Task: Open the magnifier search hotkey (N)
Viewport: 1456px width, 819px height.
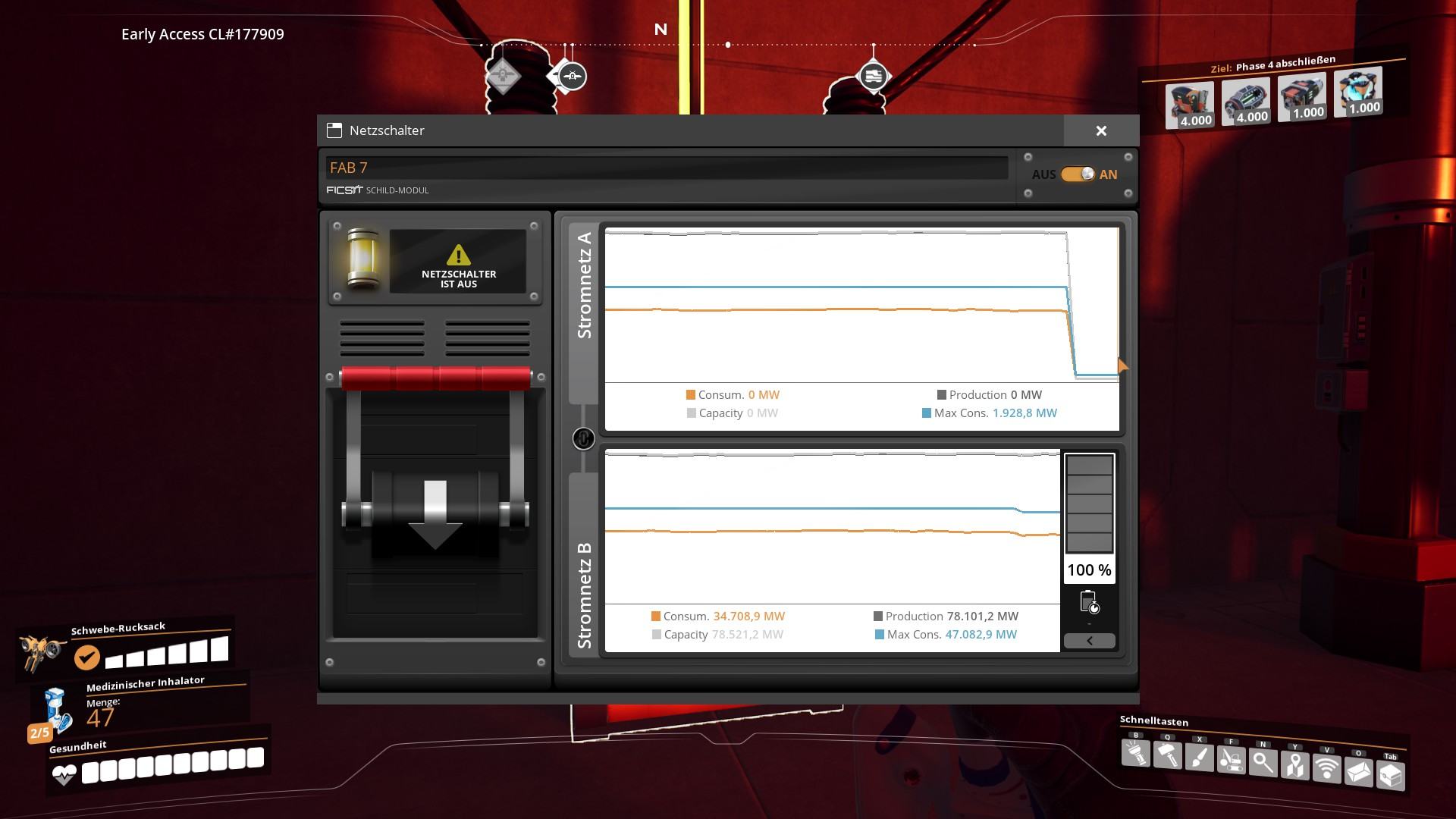Action: 1263,763
